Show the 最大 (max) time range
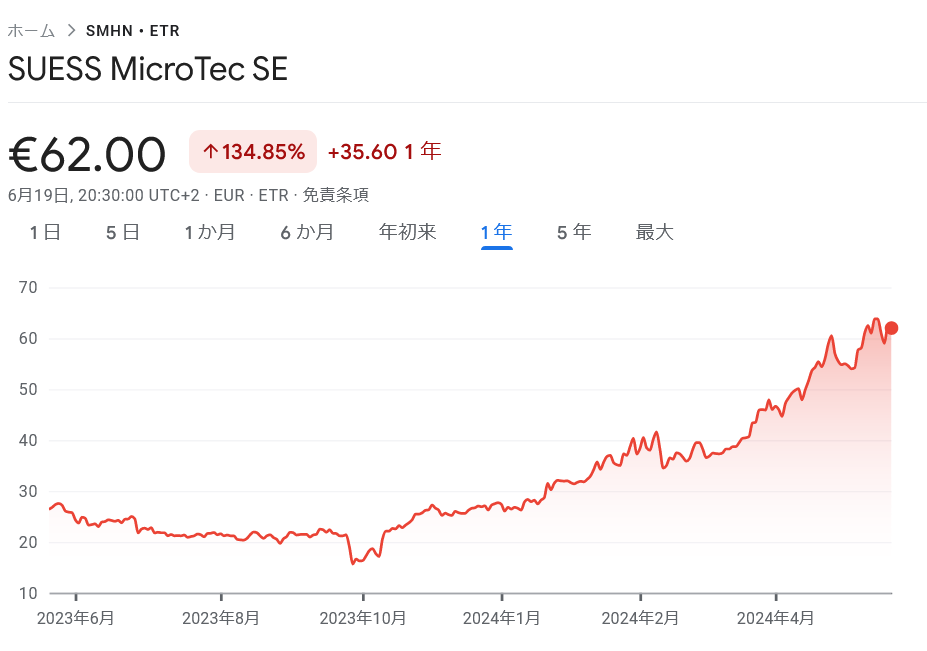 pos(654,231)
